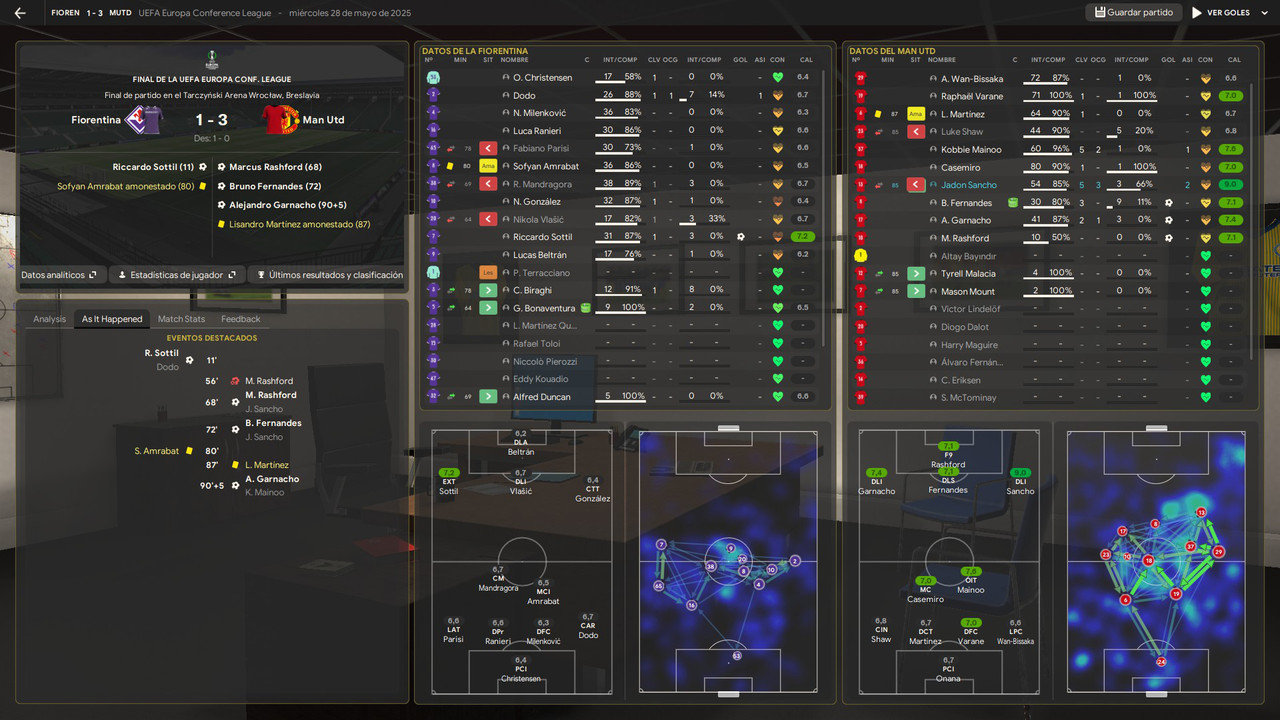
Task: Click Altay Bayındır's yellow goalkeeper shirt icon
Action: tap(860, 255)
